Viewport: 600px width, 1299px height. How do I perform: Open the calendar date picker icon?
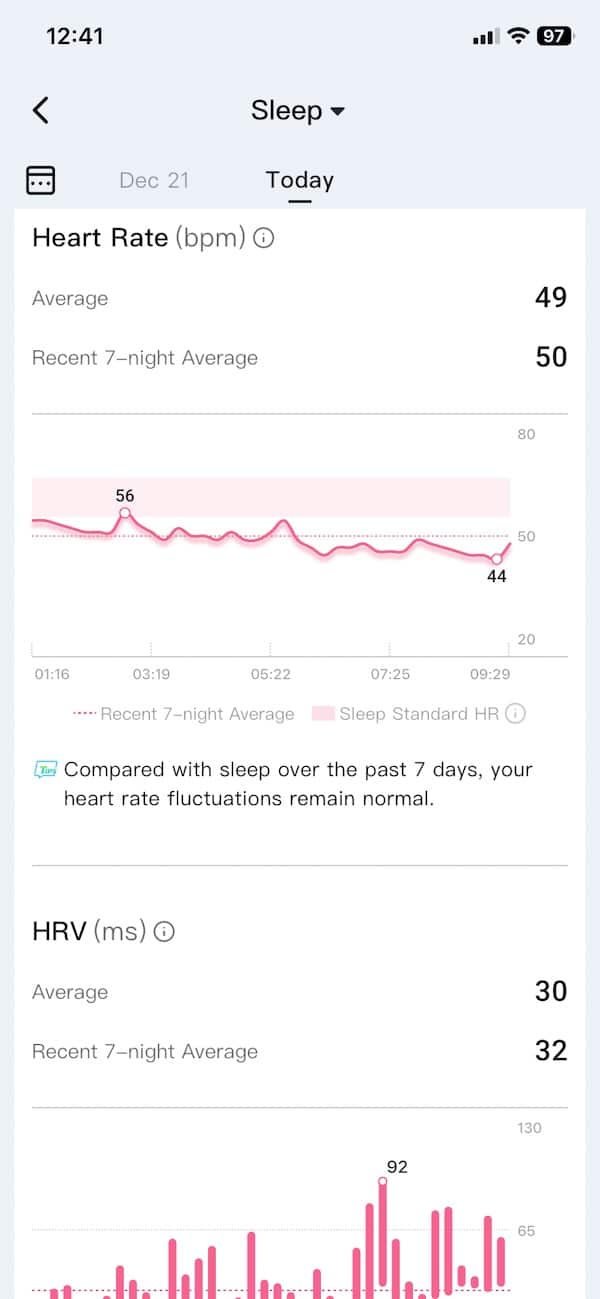40,180
